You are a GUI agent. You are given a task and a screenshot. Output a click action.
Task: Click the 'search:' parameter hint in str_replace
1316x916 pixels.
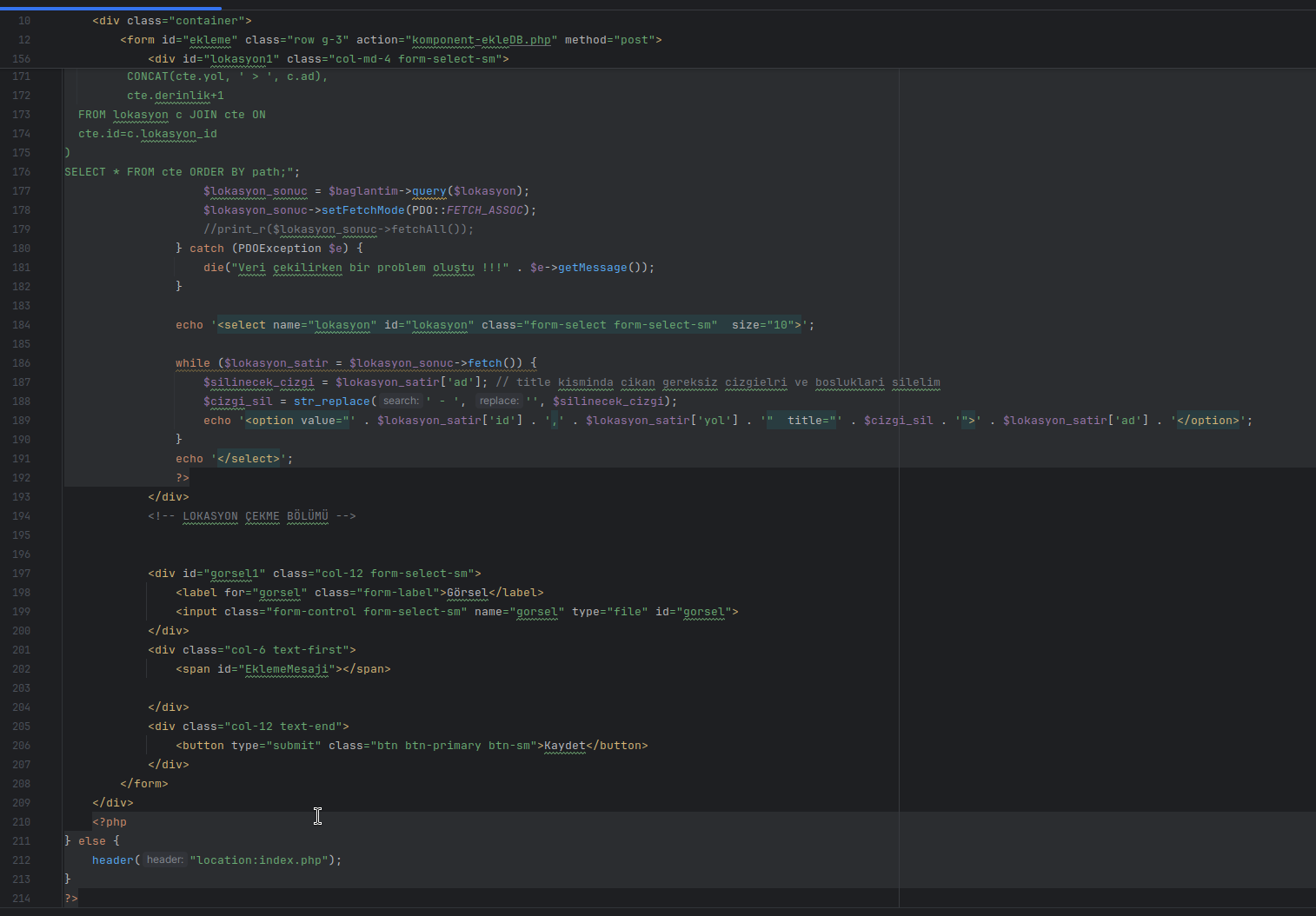pos(401,402)
